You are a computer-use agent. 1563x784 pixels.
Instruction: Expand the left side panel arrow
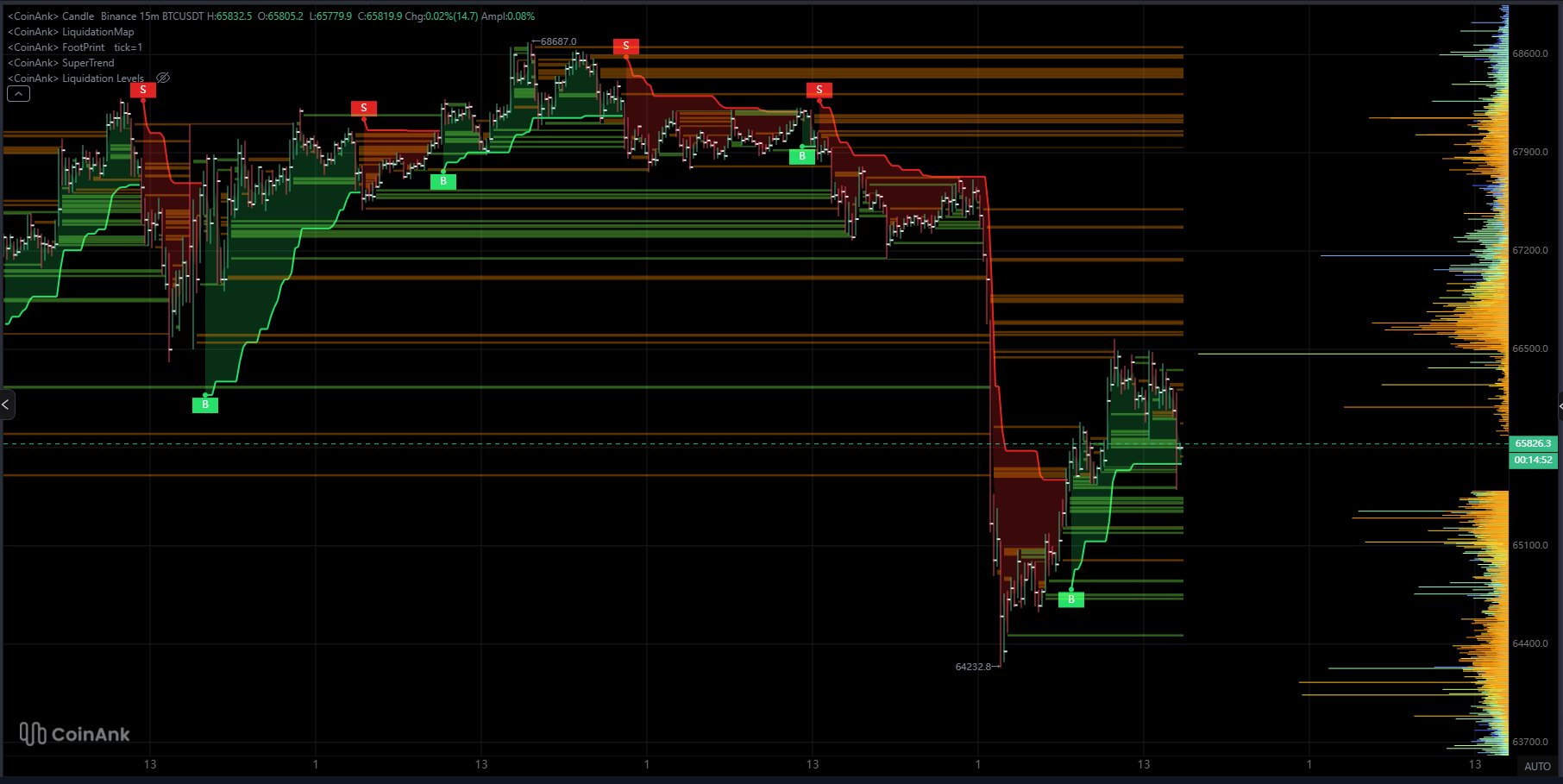[x=6, y=405]
